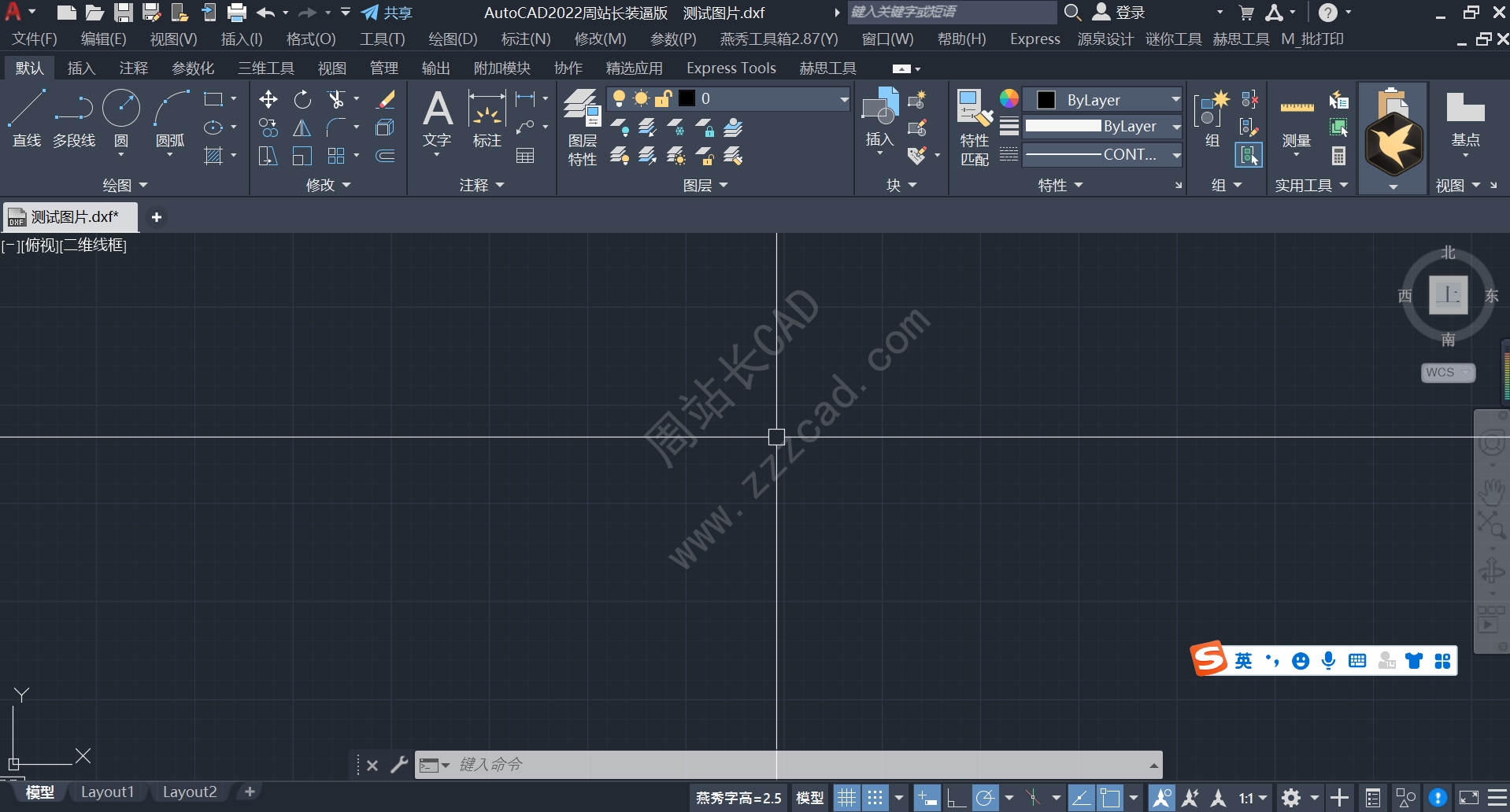Toggle object snap tracking on status bar
The height and width of the screenshot is (812, 1510).
[1032, 797]
